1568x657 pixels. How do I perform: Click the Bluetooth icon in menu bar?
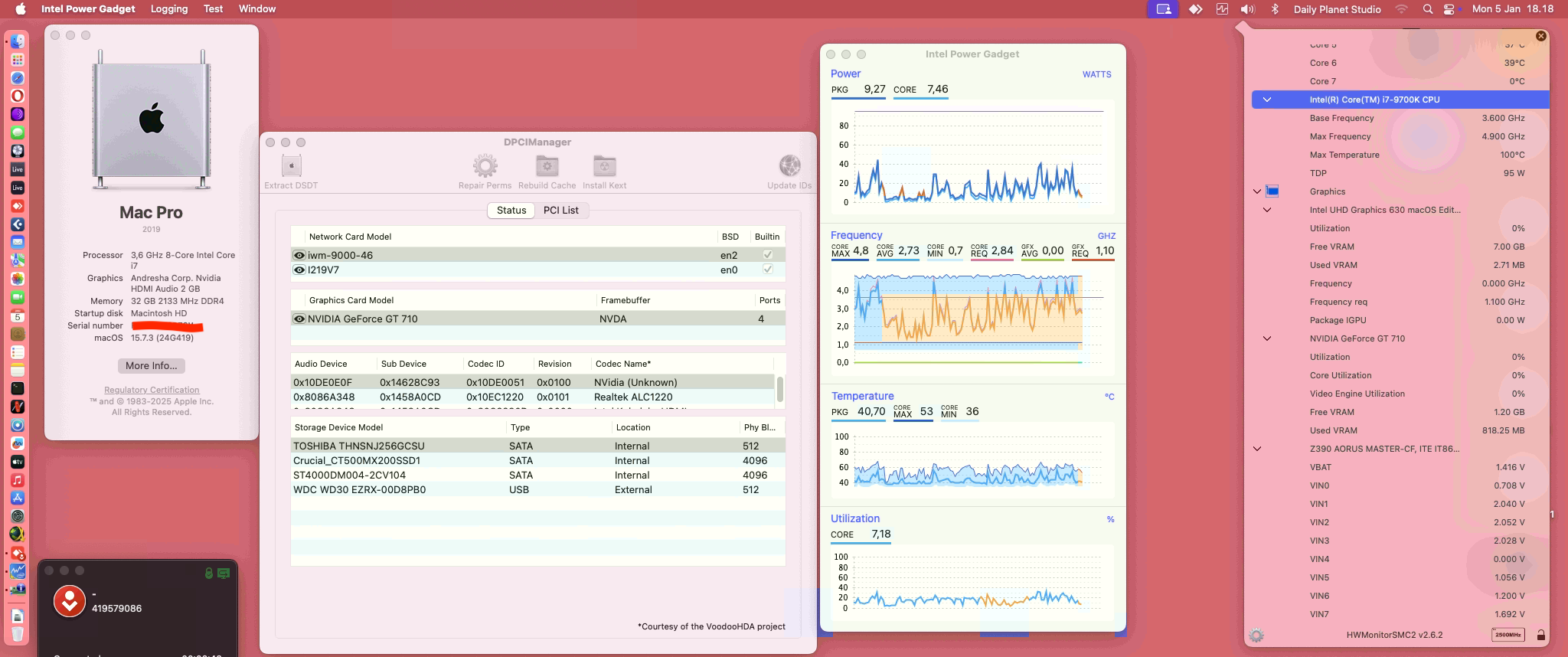[x=1275, y=9]
